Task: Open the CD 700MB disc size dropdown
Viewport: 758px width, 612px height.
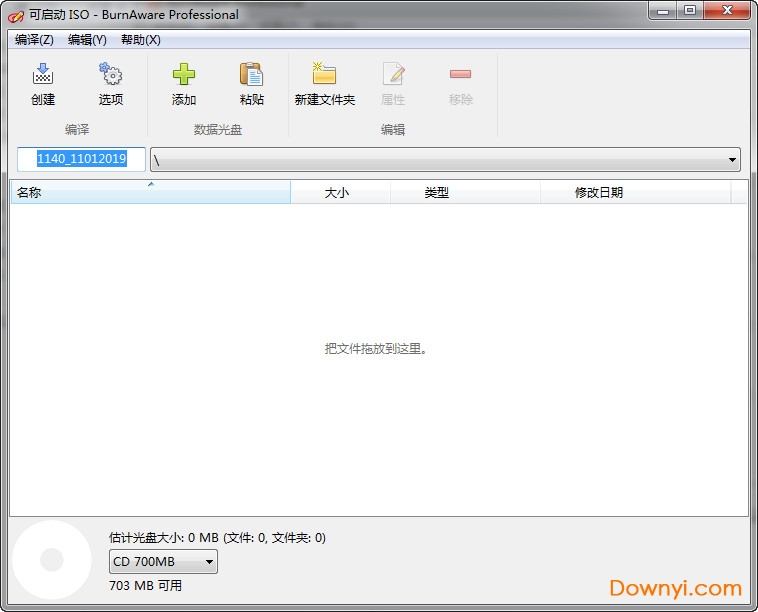Action: pyautogui.click(x=164, y=562)
